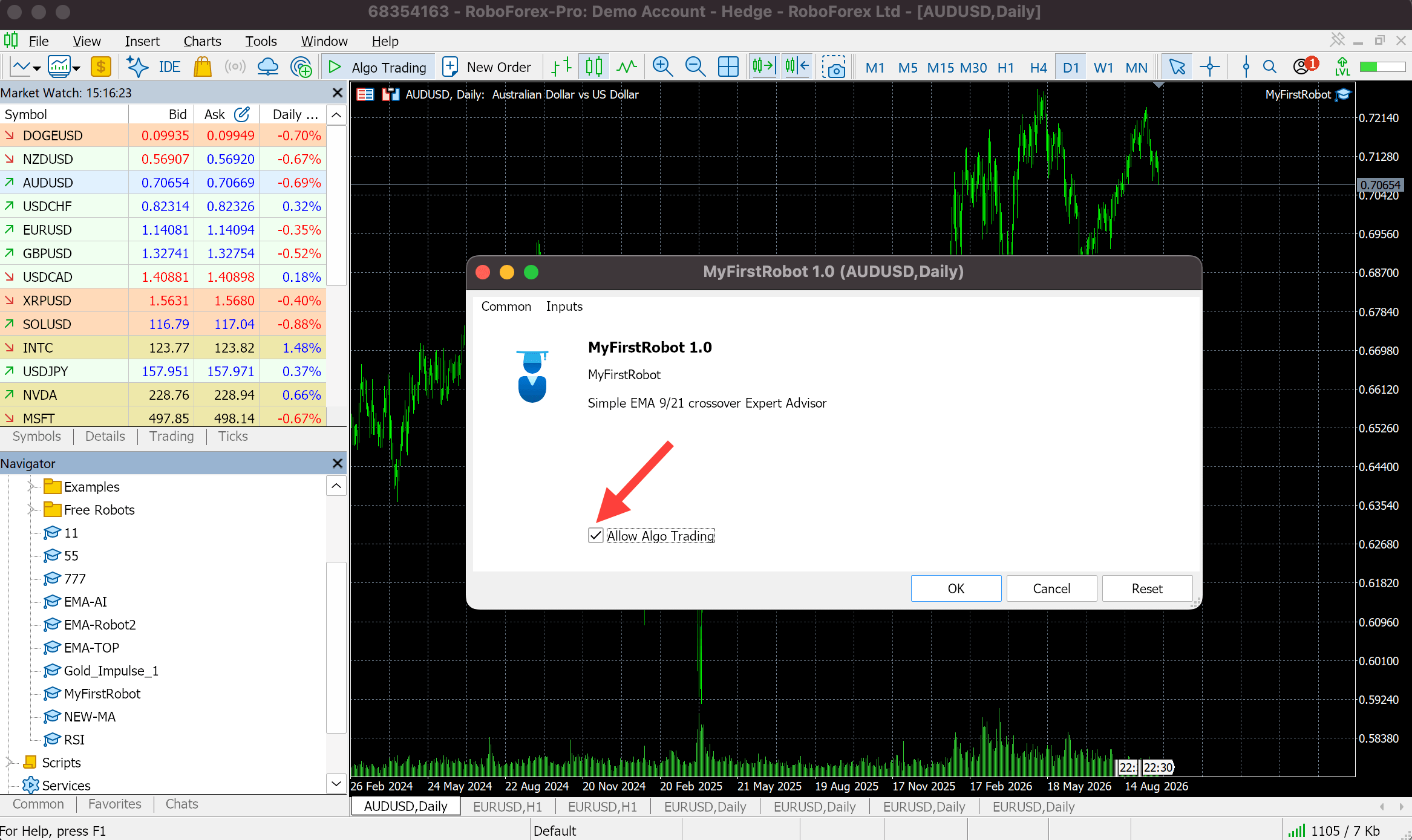This screenshot has height=840, width=1412.
Task: Open the search magnifier in toolbar
Action: tap(1270, 67)
